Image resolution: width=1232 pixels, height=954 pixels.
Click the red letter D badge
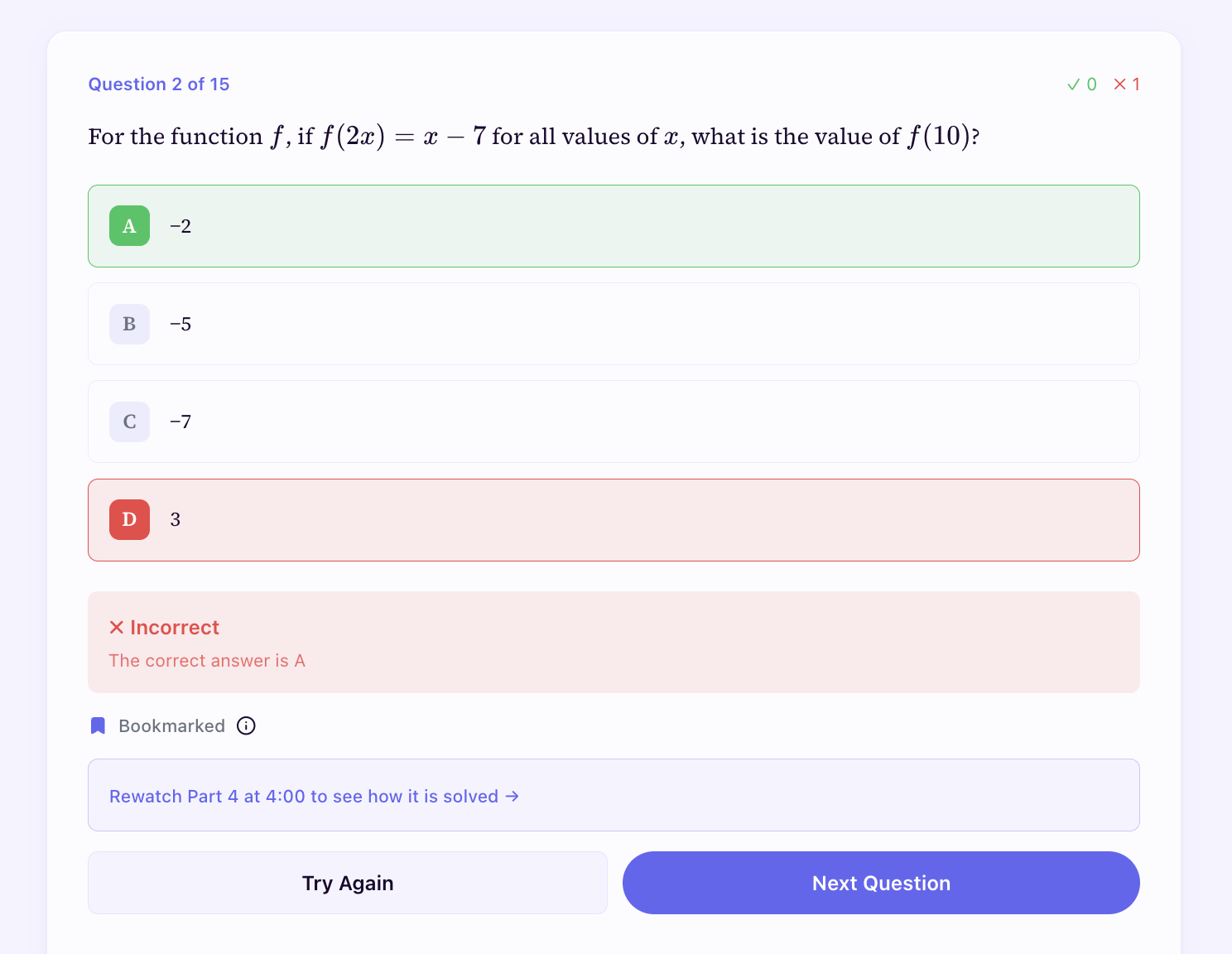129,519
